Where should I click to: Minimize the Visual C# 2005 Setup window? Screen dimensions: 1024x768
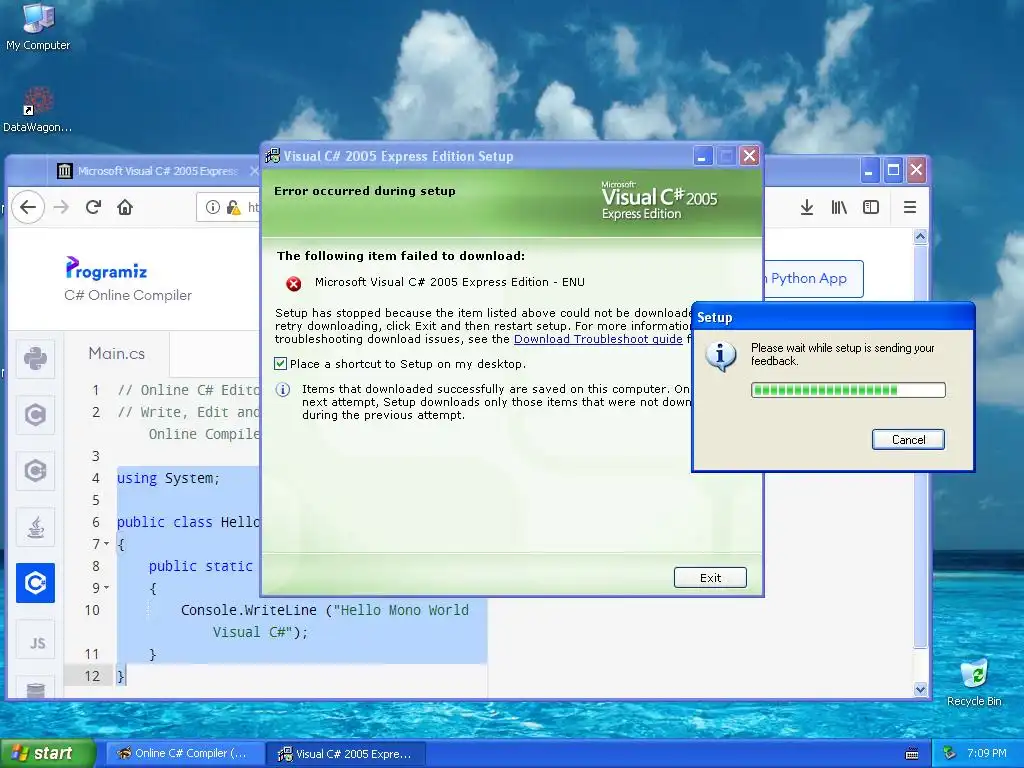[703, 156]
